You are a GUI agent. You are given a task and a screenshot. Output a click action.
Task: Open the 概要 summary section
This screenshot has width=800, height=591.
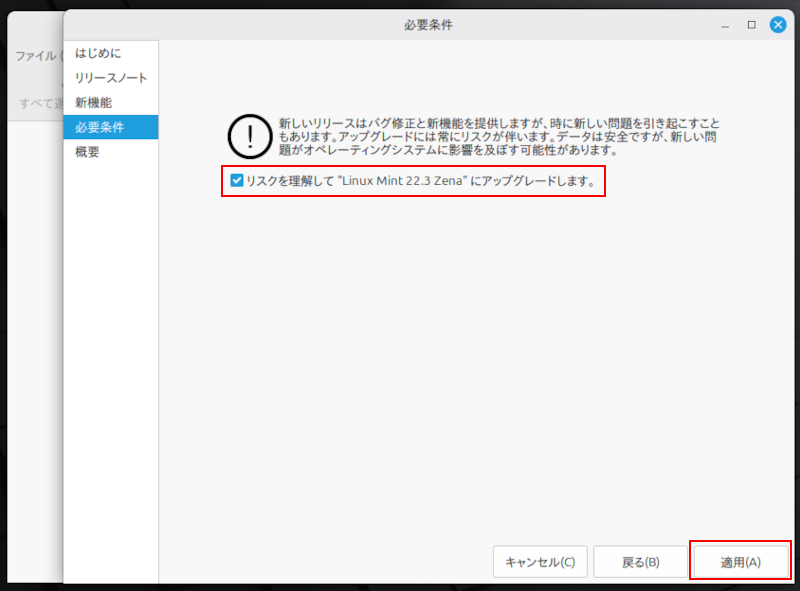[x=85, y=151]
